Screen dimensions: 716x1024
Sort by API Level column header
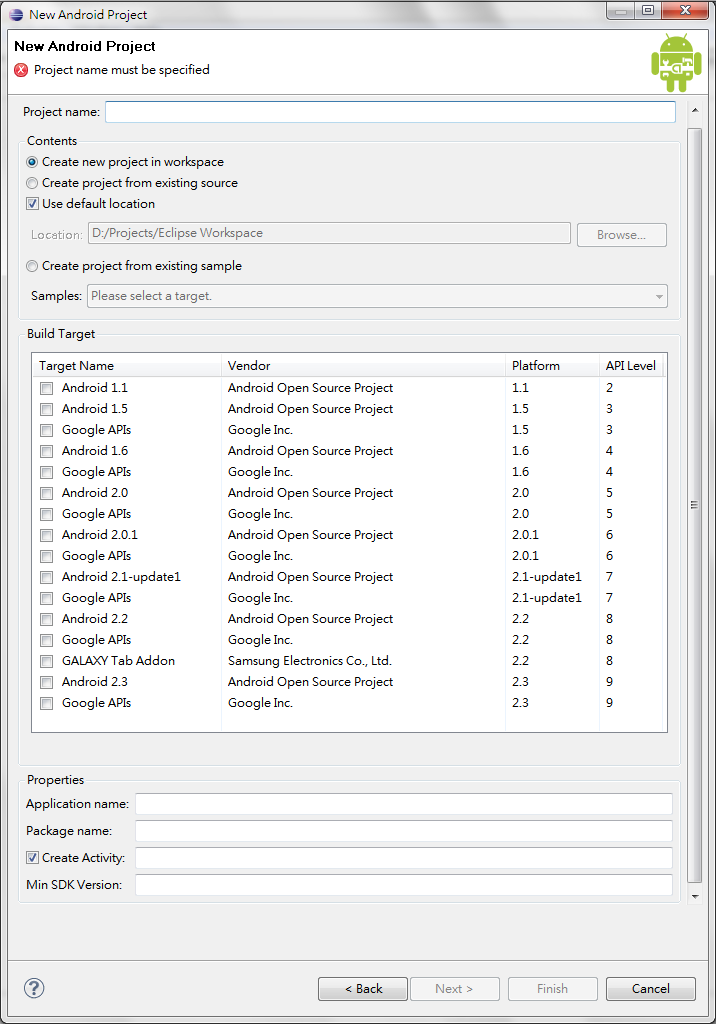[631, 366]
